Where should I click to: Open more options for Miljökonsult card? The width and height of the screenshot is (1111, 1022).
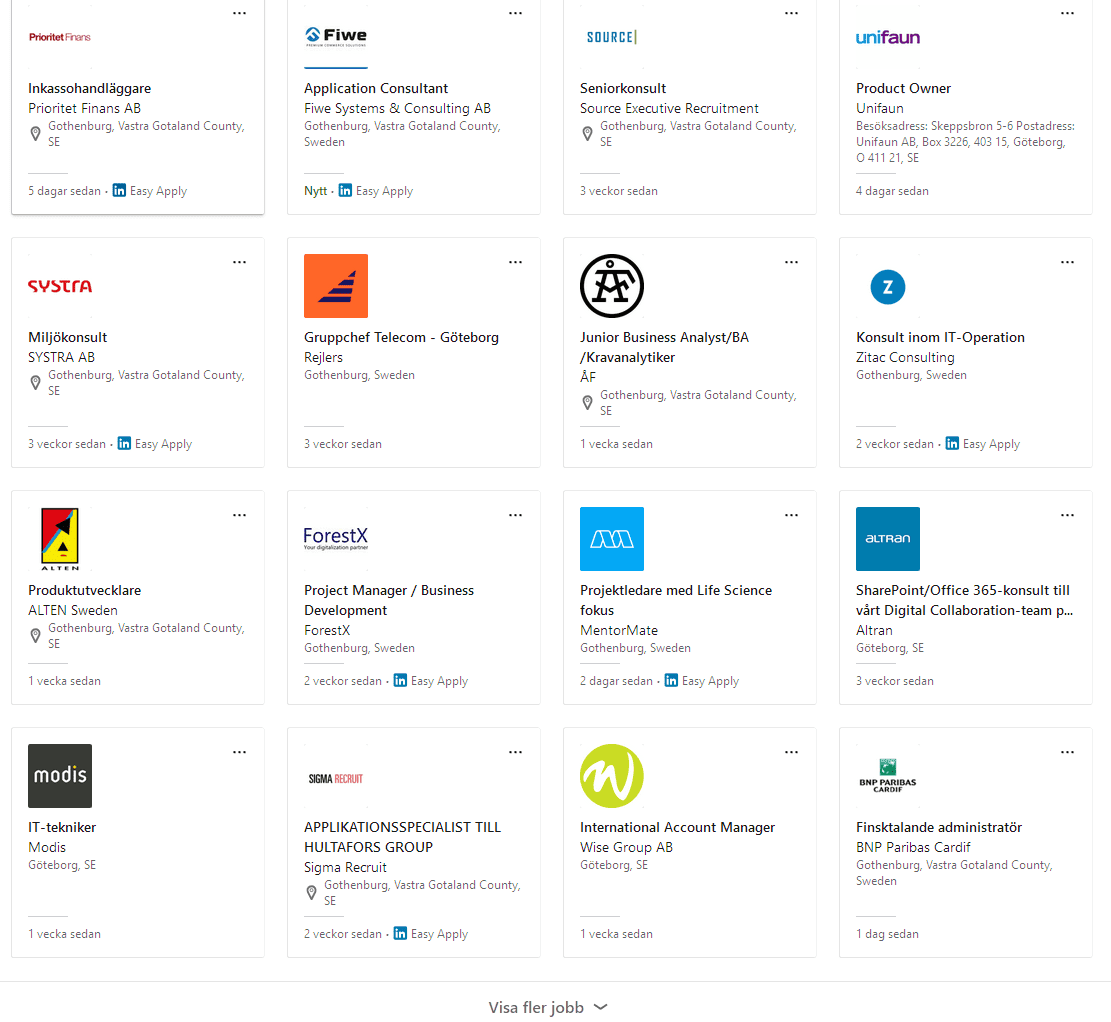(239, 262)
